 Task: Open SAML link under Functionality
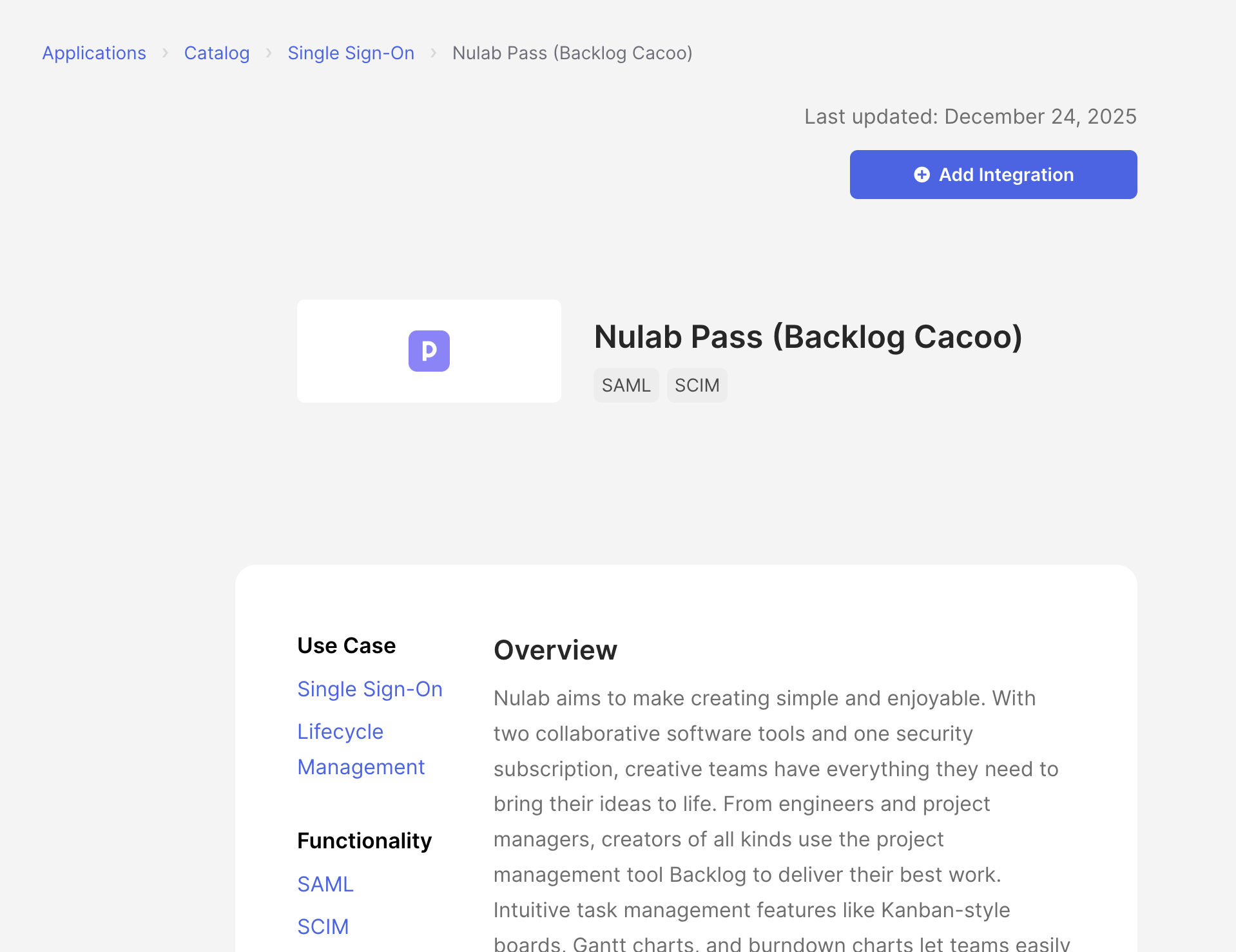pyautogui.click(x=325, y=884)
